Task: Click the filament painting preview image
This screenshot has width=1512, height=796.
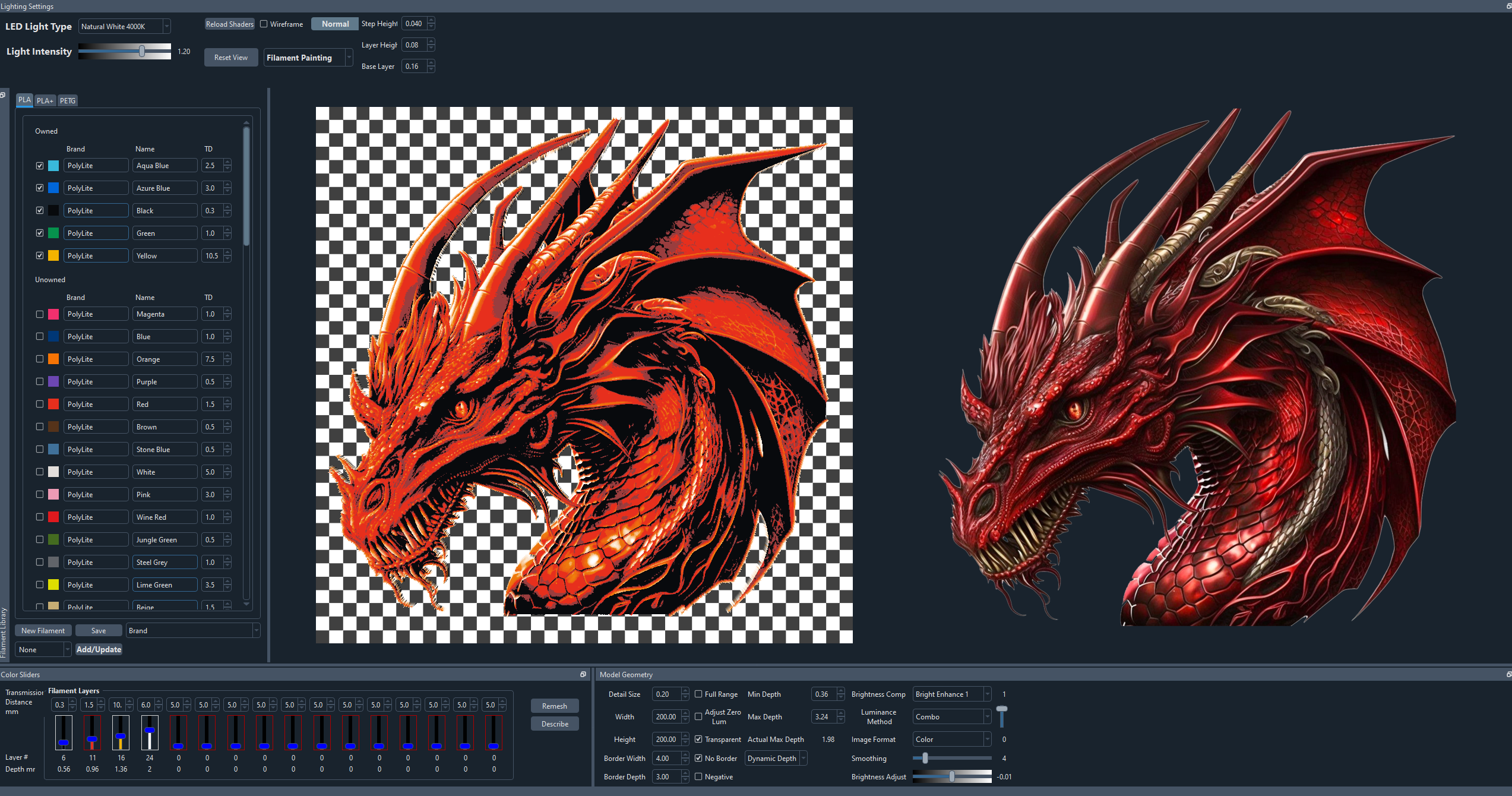Action: pyautogui.click(x=584, y=375)
